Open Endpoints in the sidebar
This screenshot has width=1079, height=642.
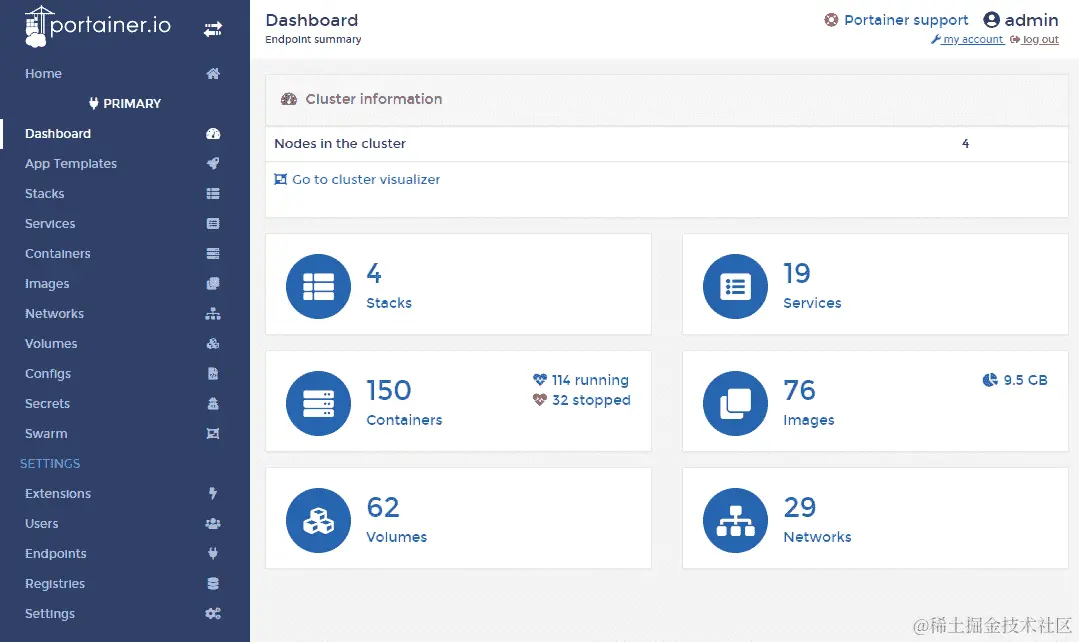[x=56, y=553]
